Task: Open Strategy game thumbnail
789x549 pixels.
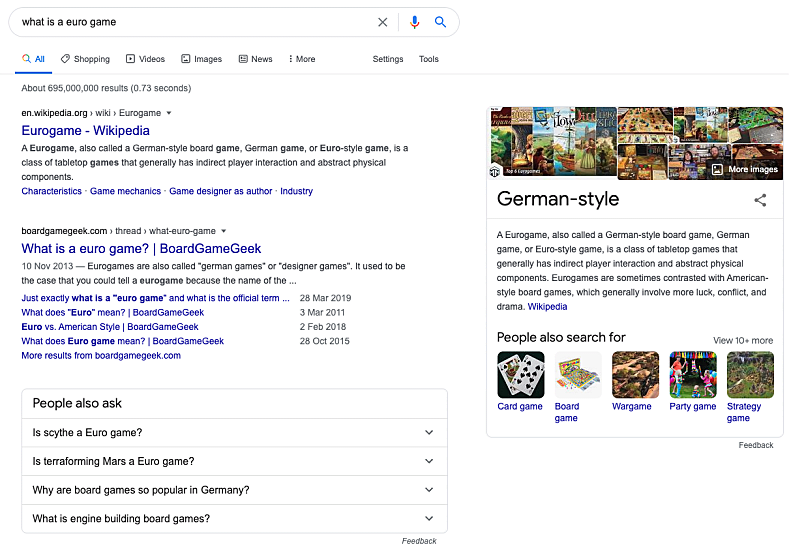Action: (750, 375)
